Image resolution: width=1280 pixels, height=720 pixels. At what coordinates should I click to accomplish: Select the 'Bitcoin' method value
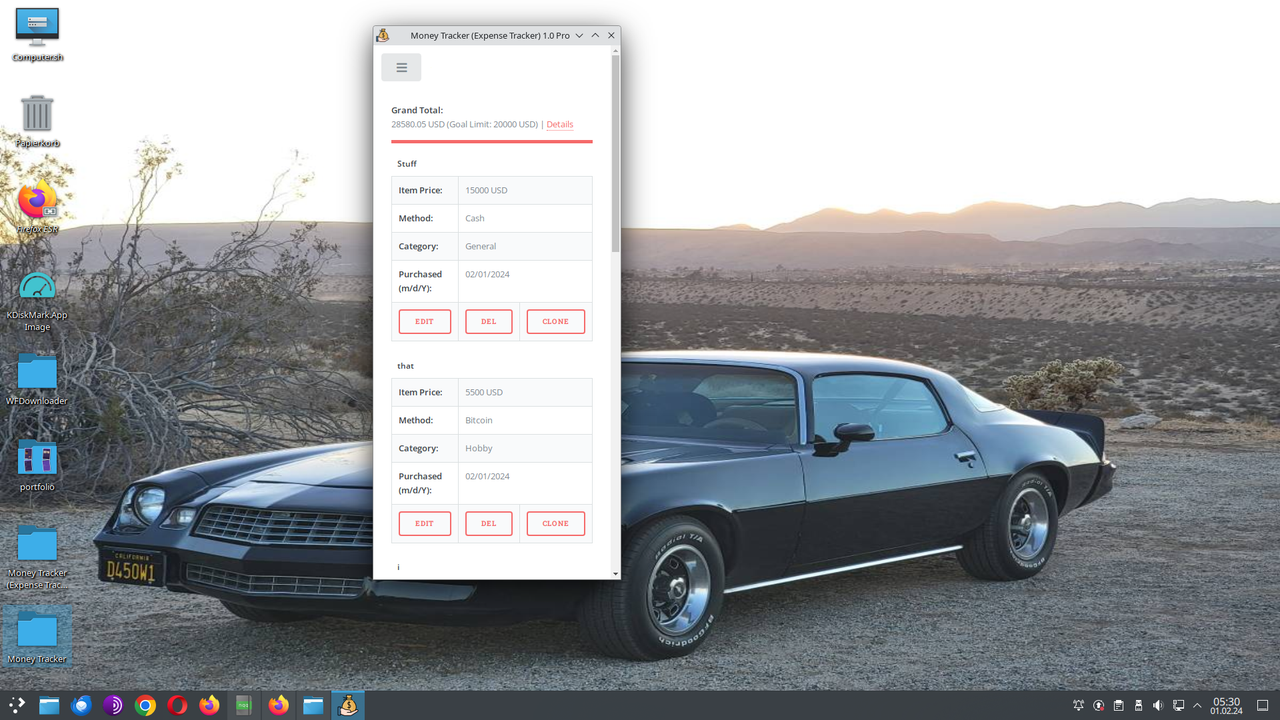[x=479, y=420]
